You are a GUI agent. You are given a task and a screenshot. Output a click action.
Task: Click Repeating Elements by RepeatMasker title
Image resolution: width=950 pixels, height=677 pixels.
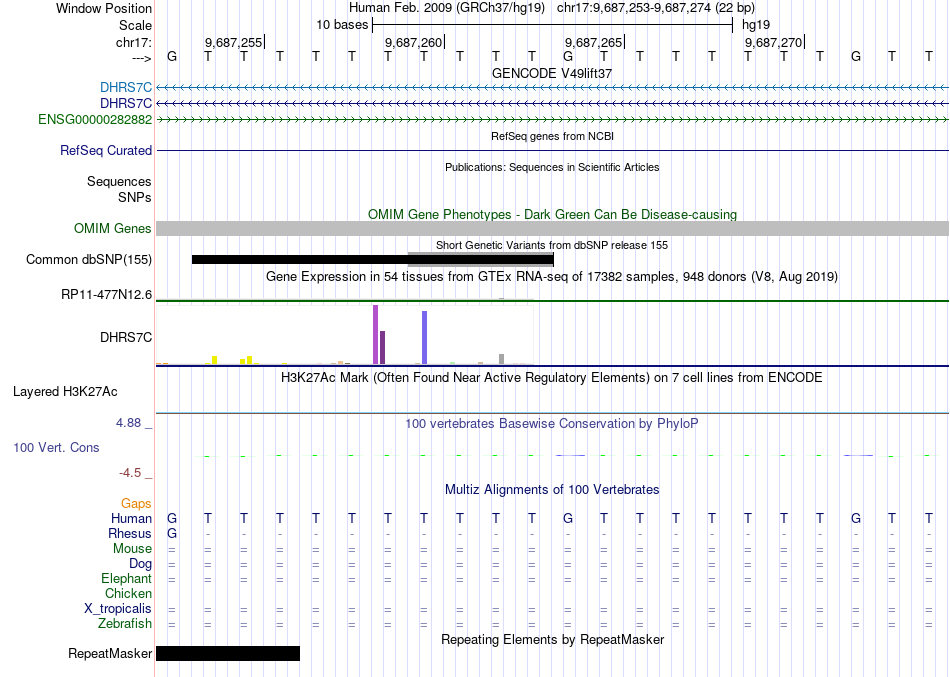[553, 639]
